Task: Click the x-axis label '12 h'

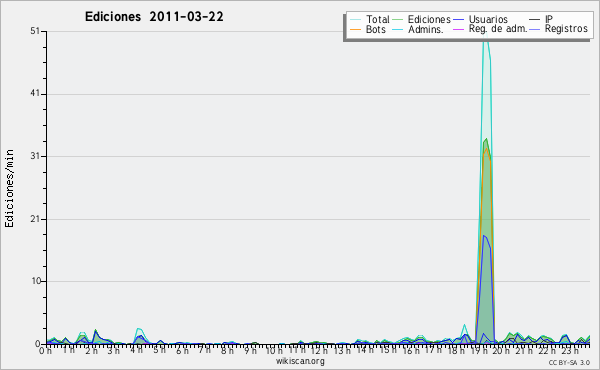Action: (318, 350)
